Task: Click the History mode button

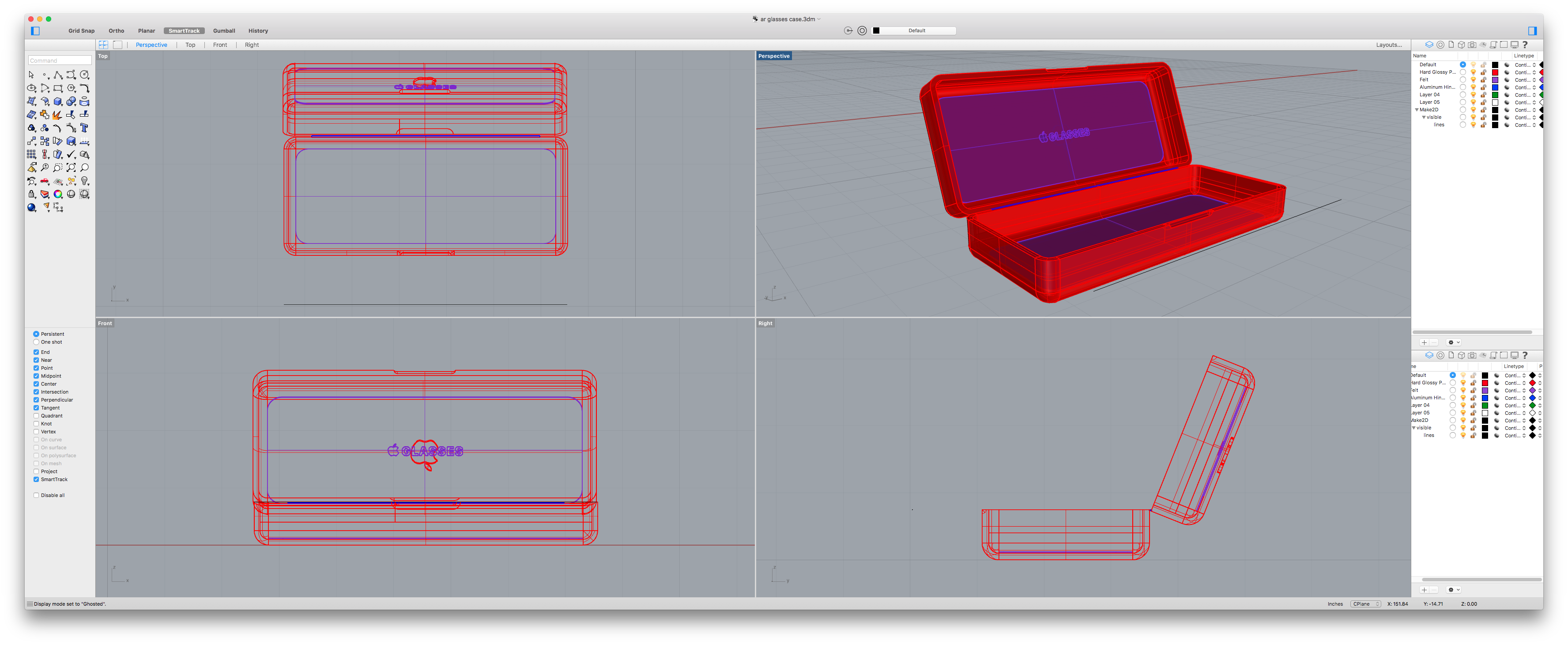Action: tap(257, 30)
